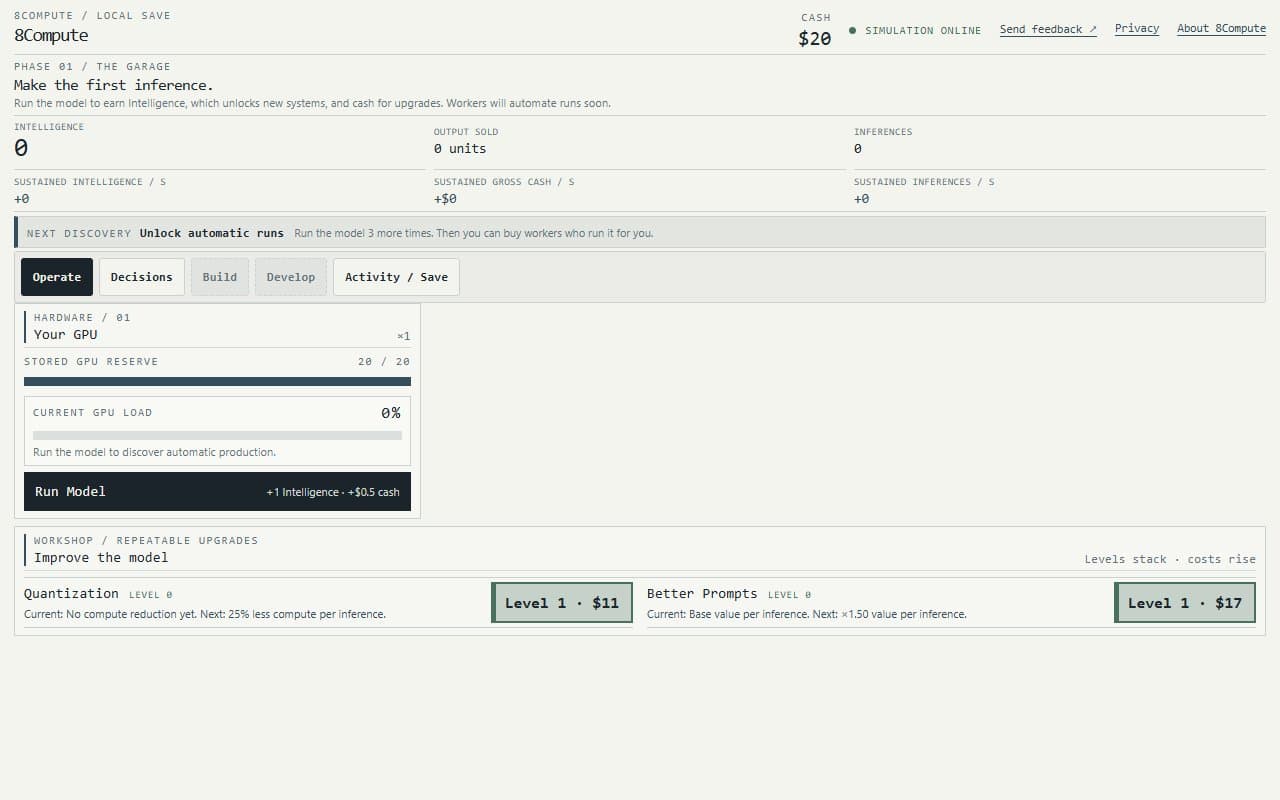Click the SIMULATION ONLINE status text
Image resolution: width=1280 pixels, height=800 pixels.
click(923, 31)
